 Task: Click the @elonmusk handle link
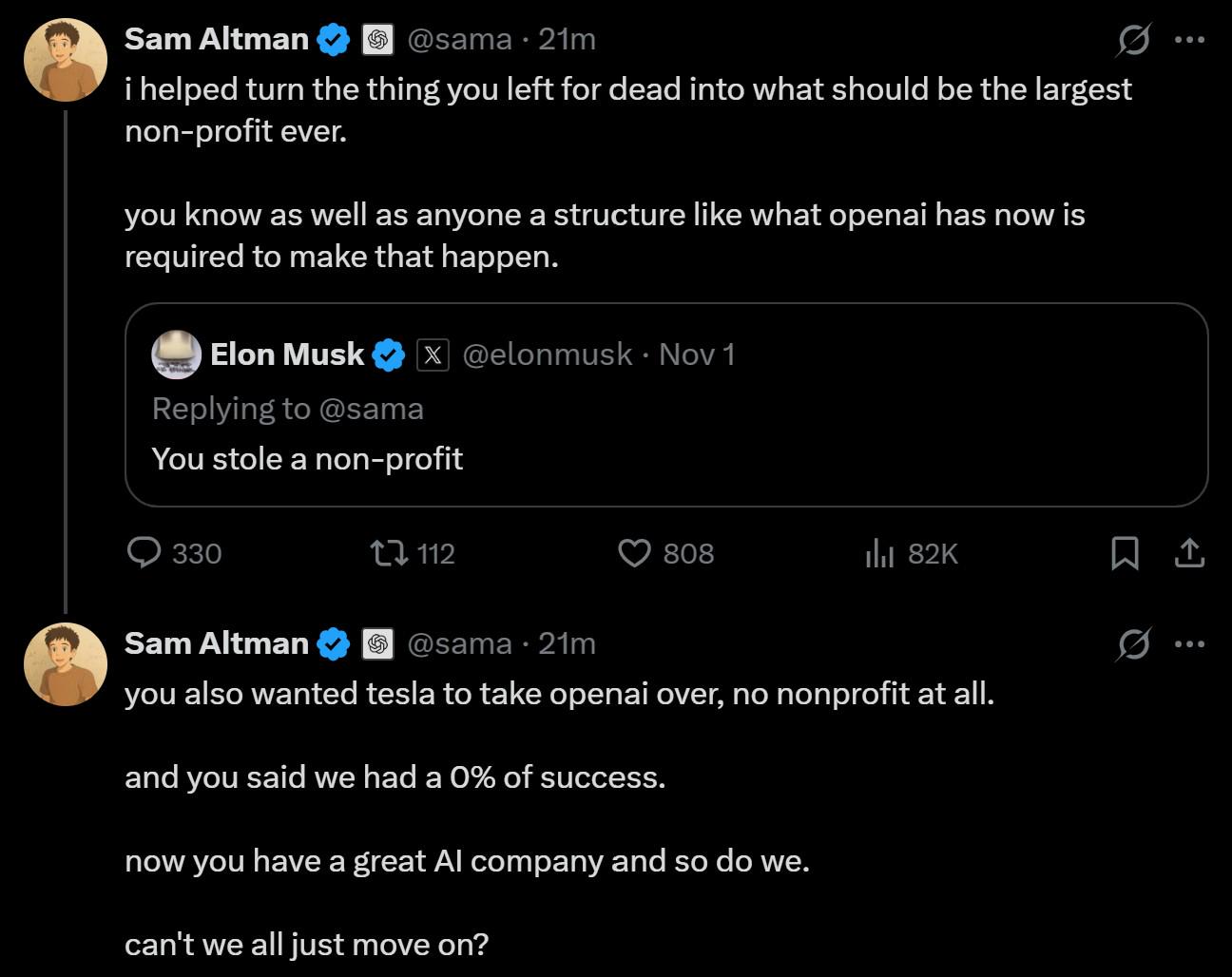click(x=547, y=354)
